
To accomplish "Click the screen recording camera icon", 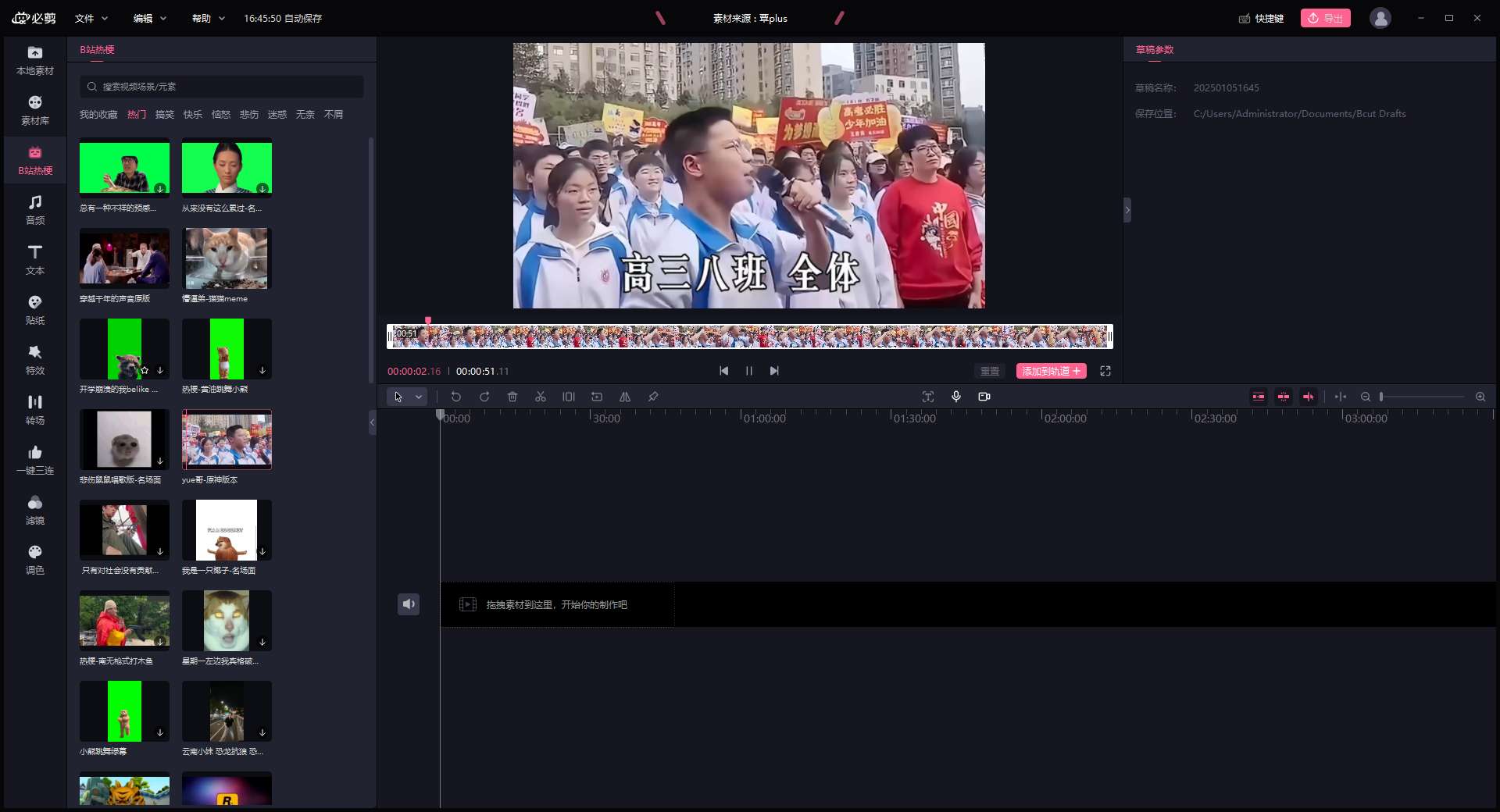I will point(984,397).
